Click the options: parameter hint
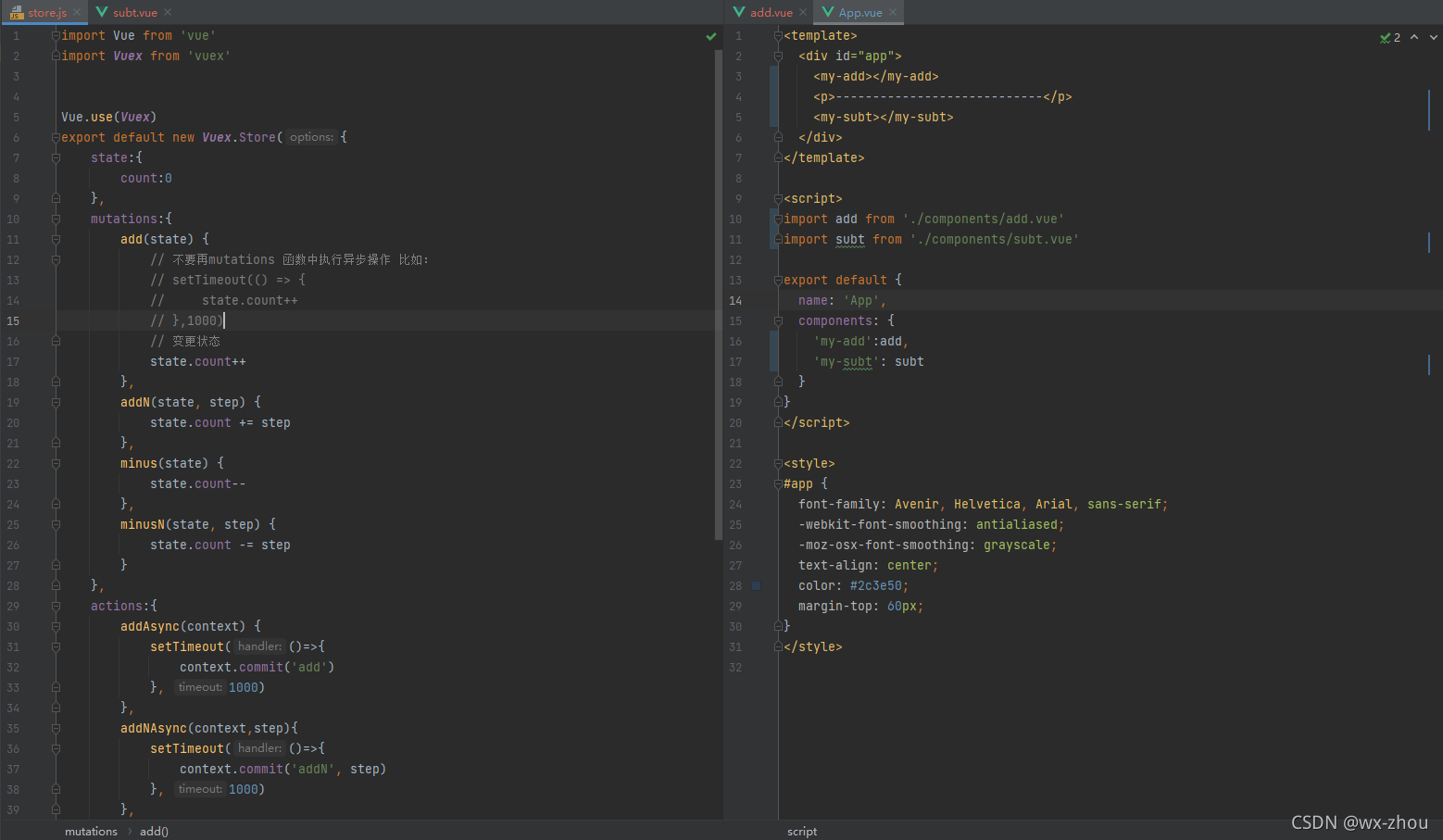This screenshot has width=1443, height=840. (x=311, y=137)
